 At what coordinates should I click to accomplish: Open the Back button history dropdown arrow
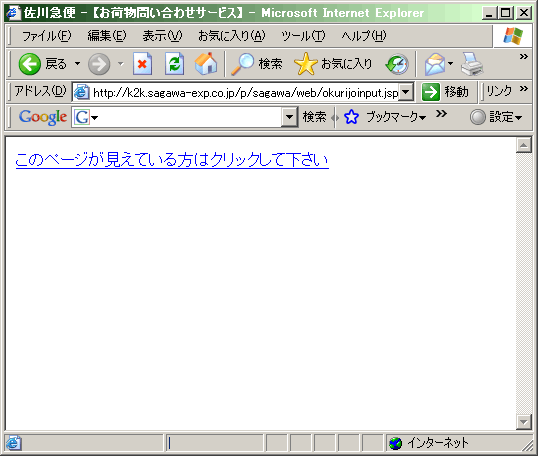[78, 63]
